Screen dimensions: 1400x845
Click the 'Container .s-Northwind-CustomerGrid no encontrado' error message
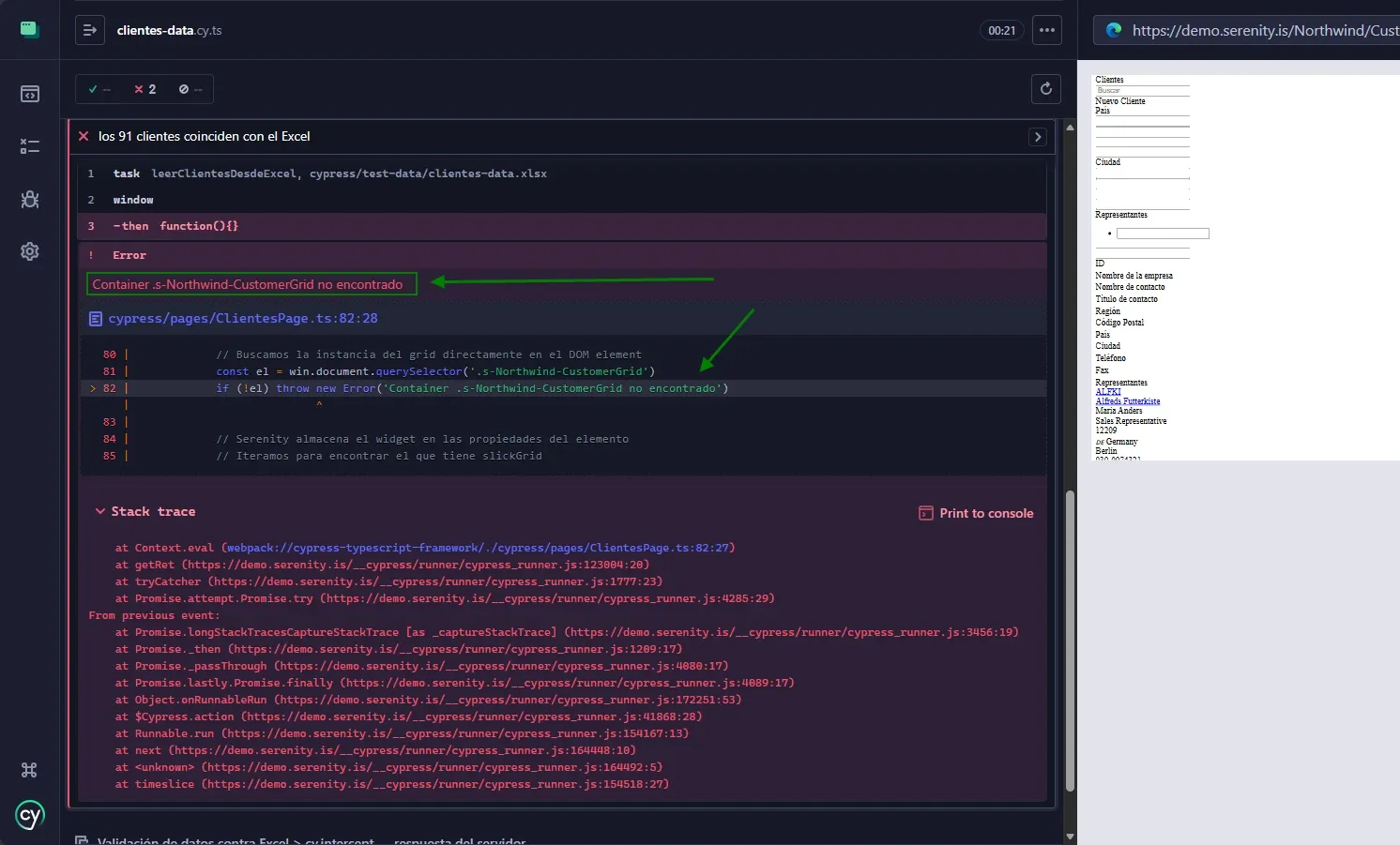coord(248,284)
